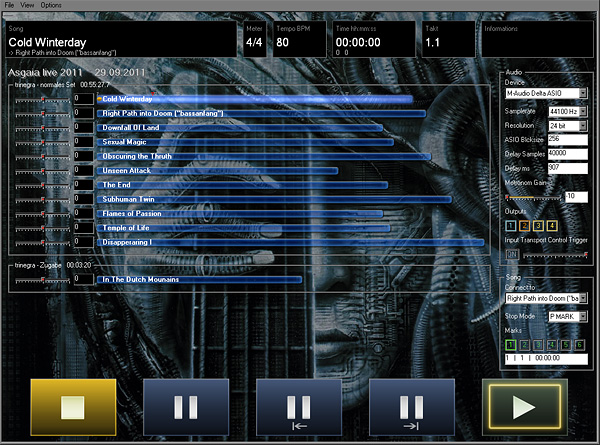Select the Cold Winterday song bar
Viewport: 600px width, 445px height.
pos(254,99)
